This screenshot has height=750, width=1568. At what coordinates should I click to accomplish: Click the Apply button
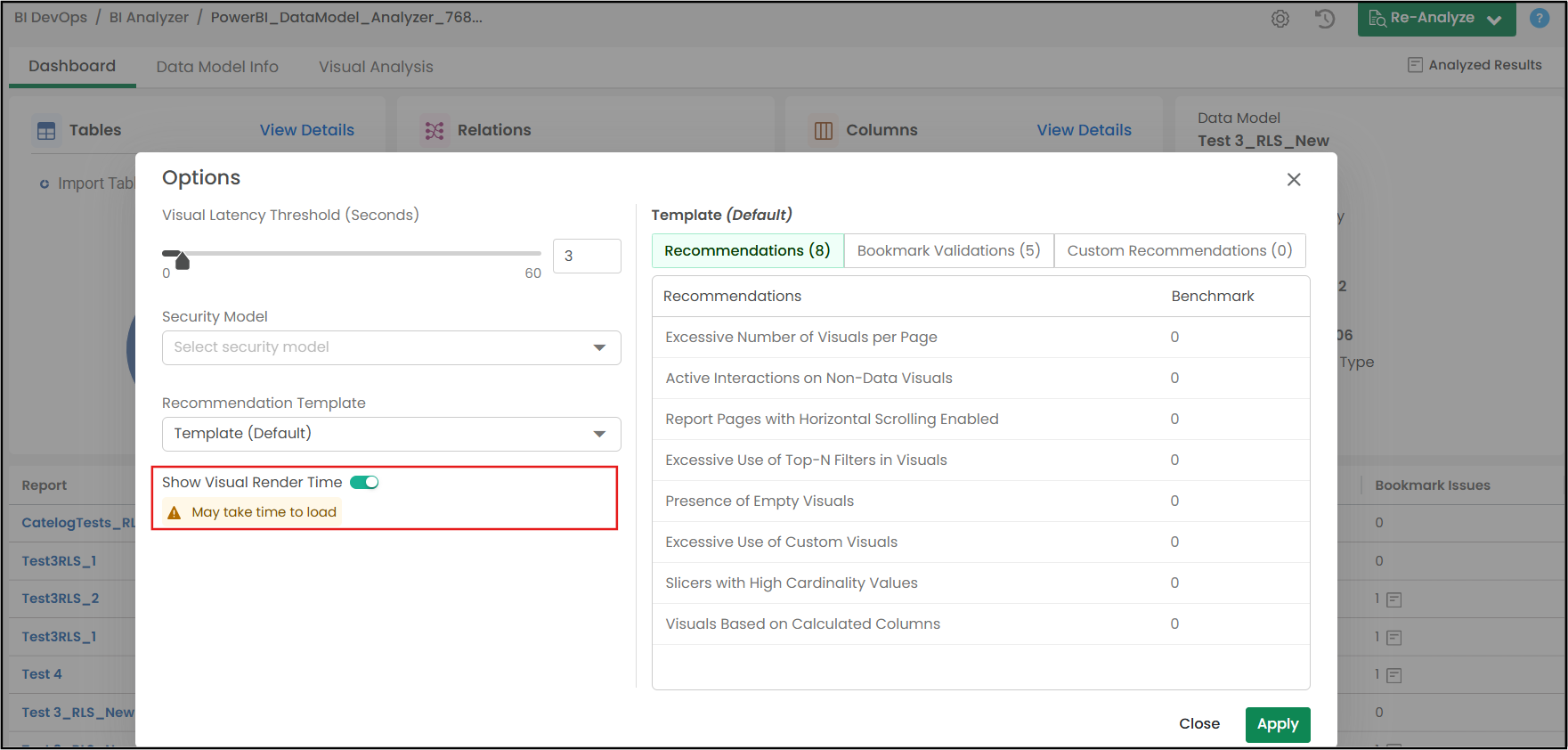coord(1278,724)
